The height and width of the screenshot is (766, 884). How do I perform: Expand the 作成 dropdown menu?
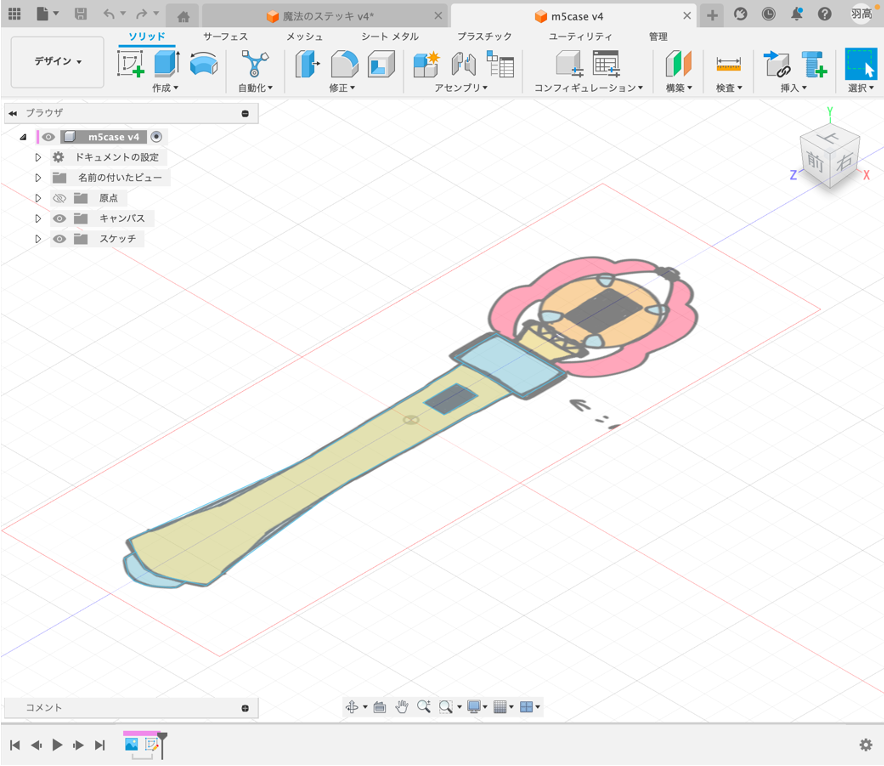tap(165, 88)
